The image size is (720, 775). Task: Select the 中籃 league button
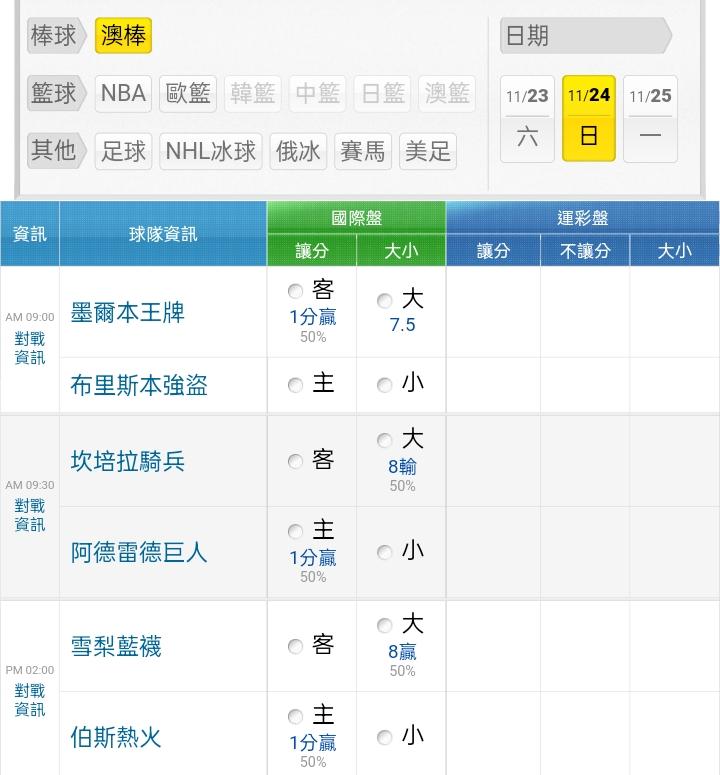click(317, 93)
